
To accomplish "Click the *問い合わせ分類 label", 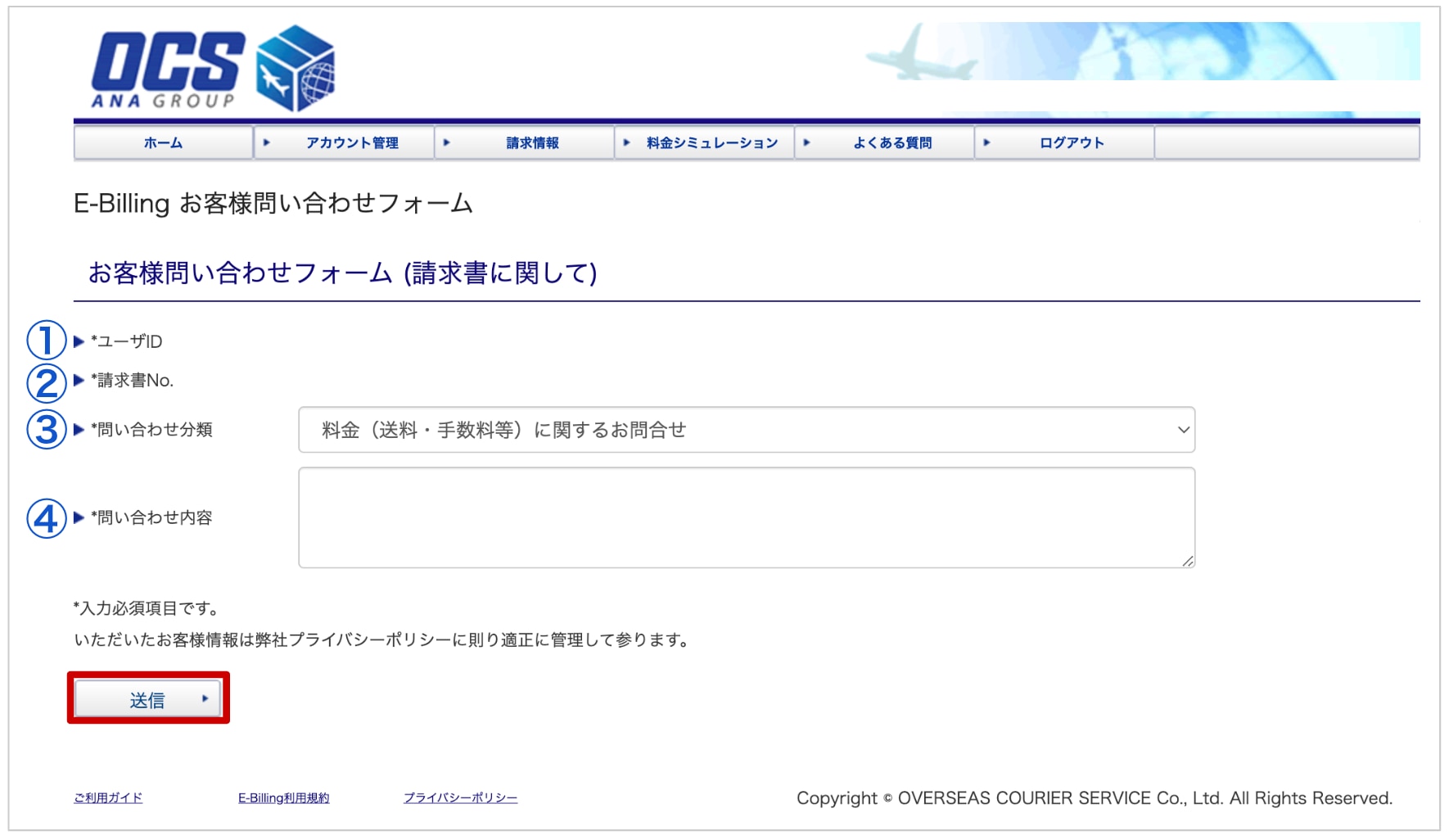I will click(x=151, y=430).
